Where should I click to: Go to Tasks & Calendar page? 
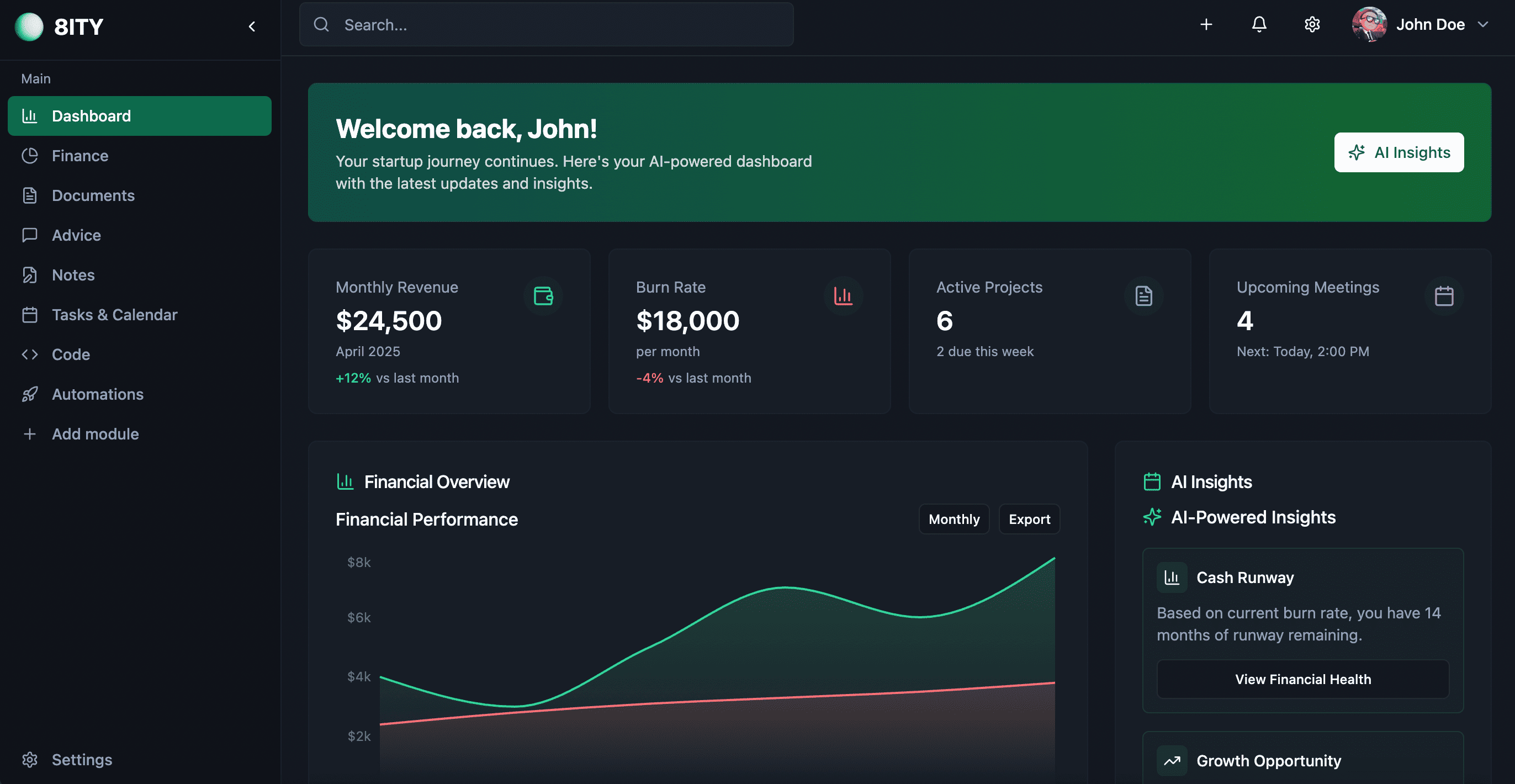(114, 315)
